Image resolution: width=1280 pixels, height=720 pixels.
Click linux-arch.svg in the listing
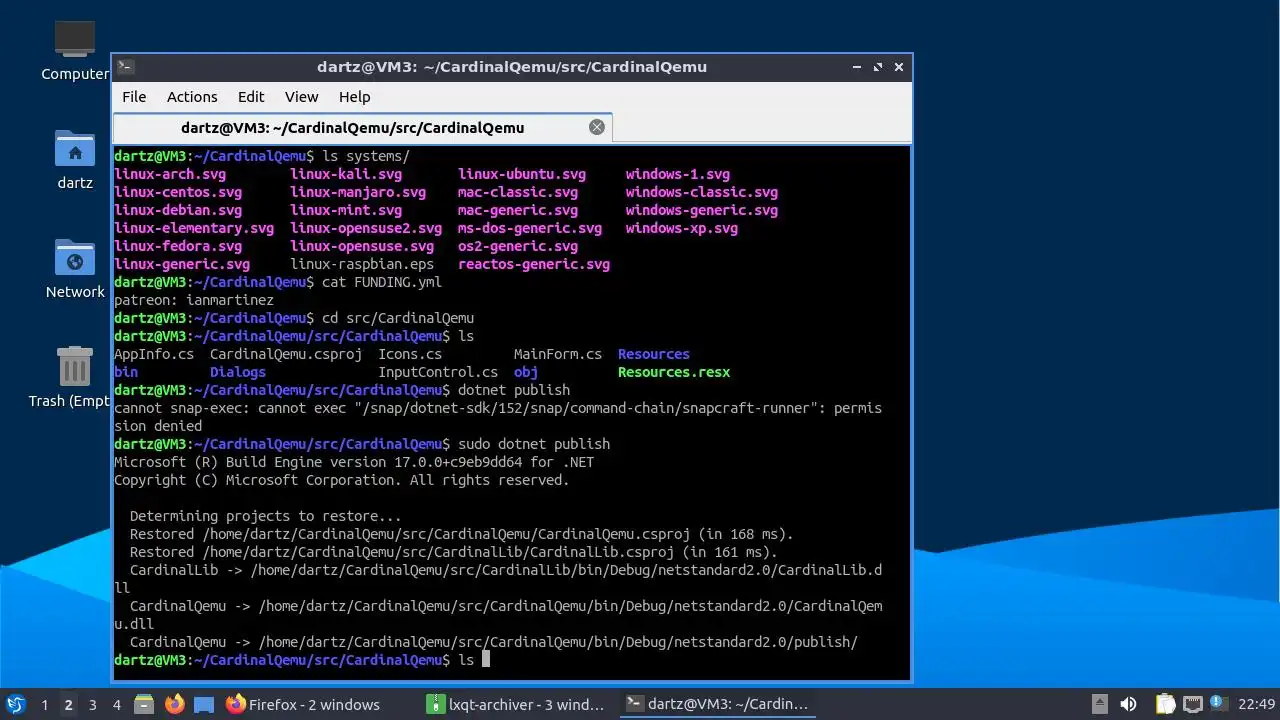coord(170,174)
